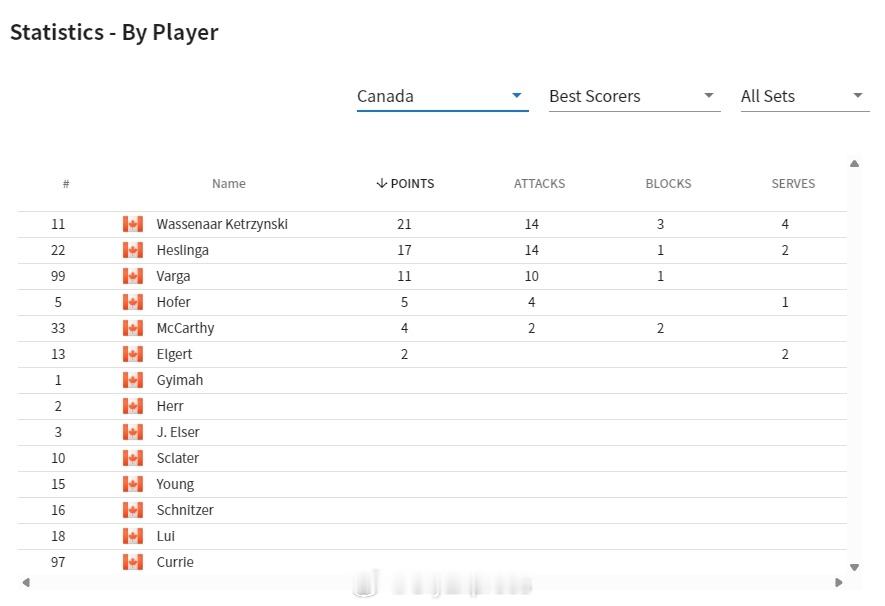Click the flag icon beside Heslinga
Screen dimensions: 885x606
[133, 250]
